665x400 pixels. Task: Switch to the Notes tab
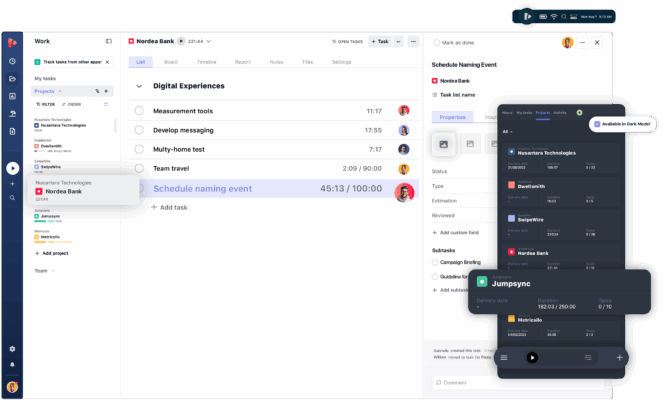click(277, 62)
